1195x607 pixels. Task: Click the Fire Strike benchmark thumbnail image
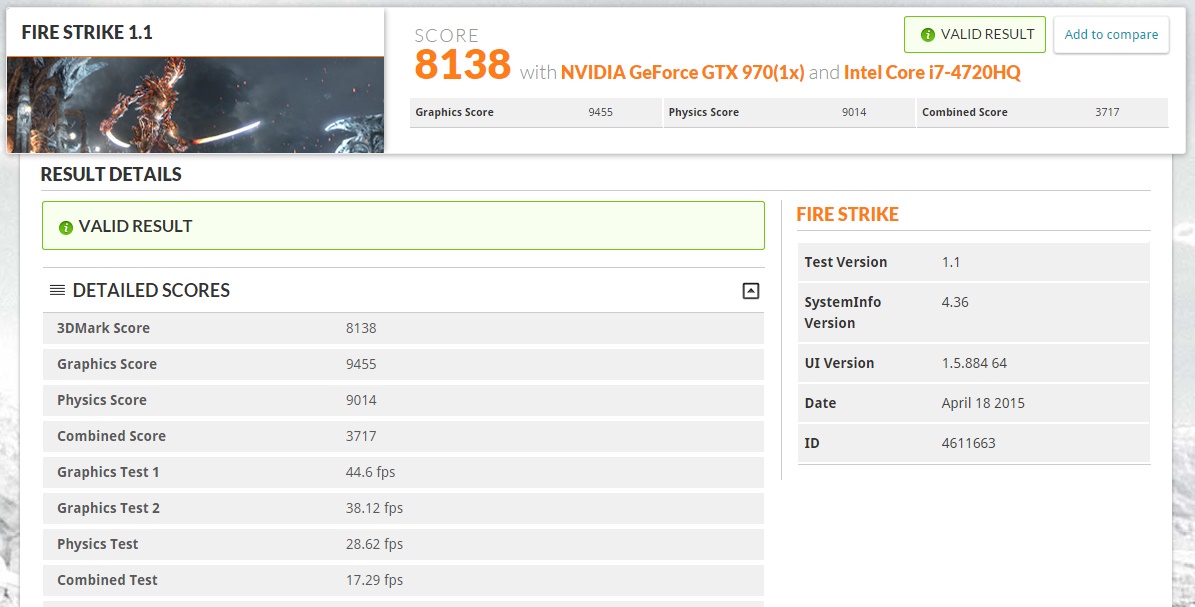pyautogui.click(x=195, y=104)
